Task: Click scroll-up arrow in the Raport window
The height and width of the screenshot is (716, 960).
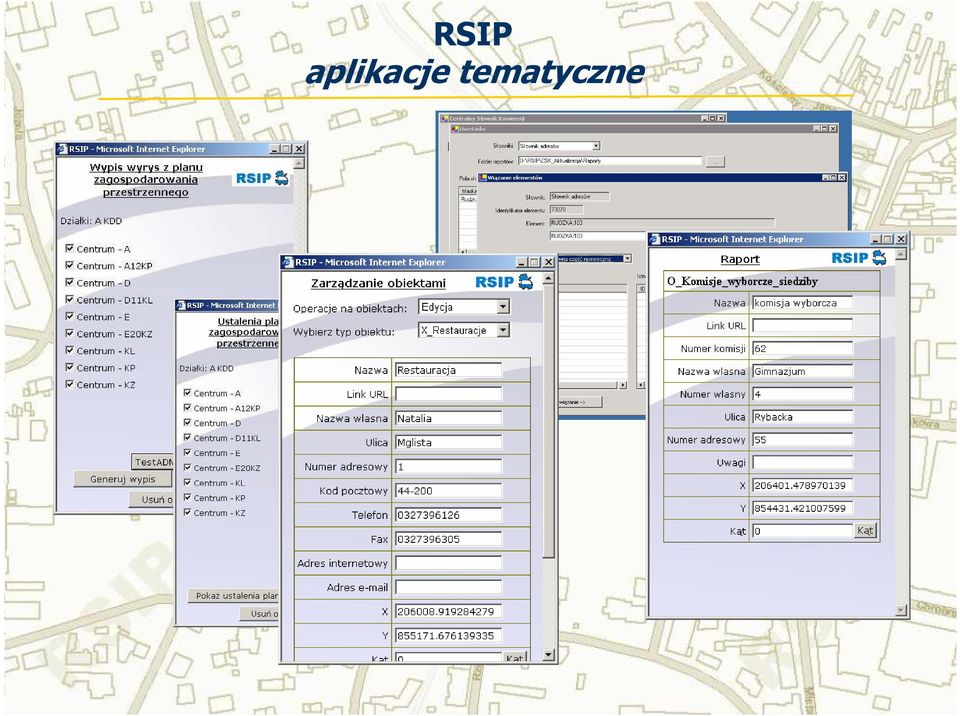Action: pyautogui.click(x=901, y=254)
